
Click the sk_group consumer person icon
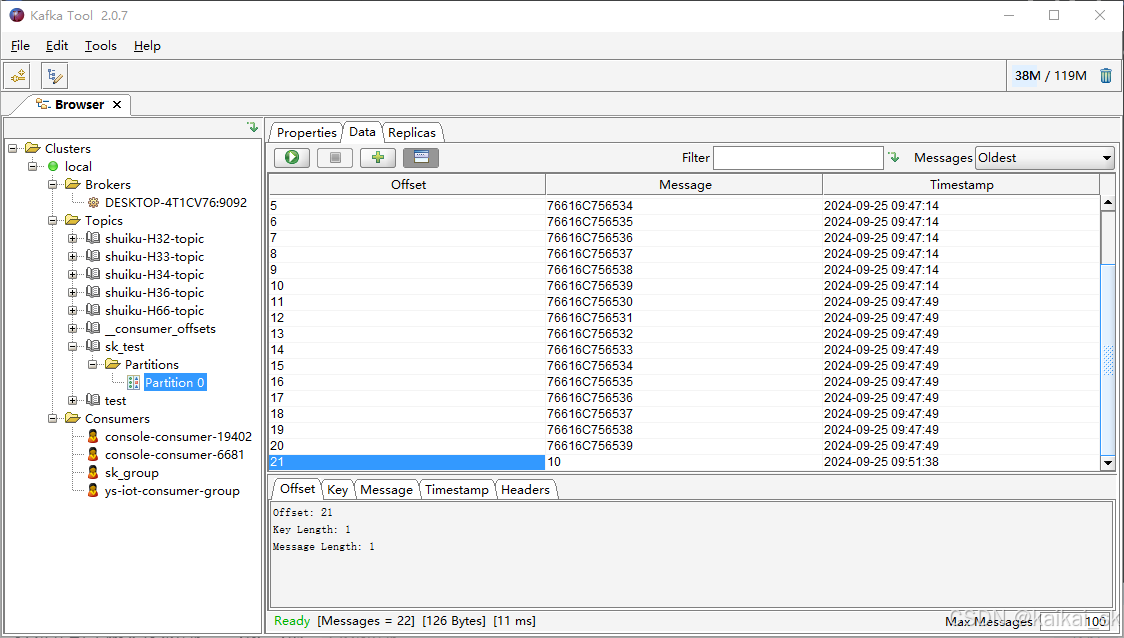[92, 472]
